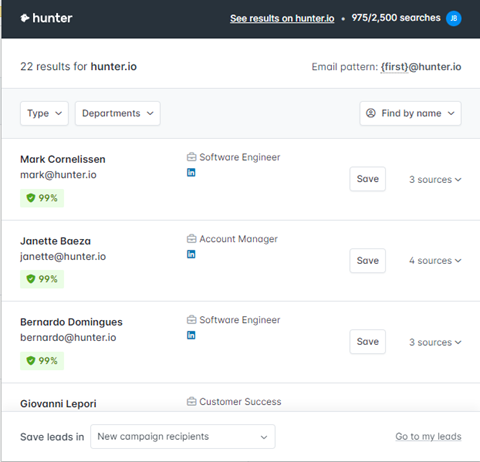Image resolution: width=480 pixels, height=462 pixels.
Task: Click the briefcase icon beside Mark's Software Engineer
Action: pos(191,157)
